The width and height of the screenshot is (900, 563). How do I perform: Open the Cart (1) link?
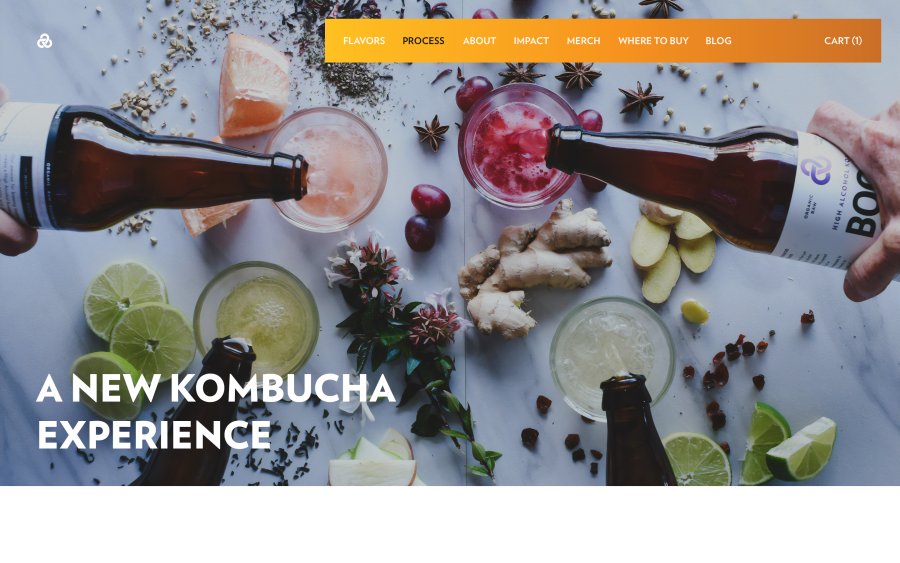[x=843, y=41]
